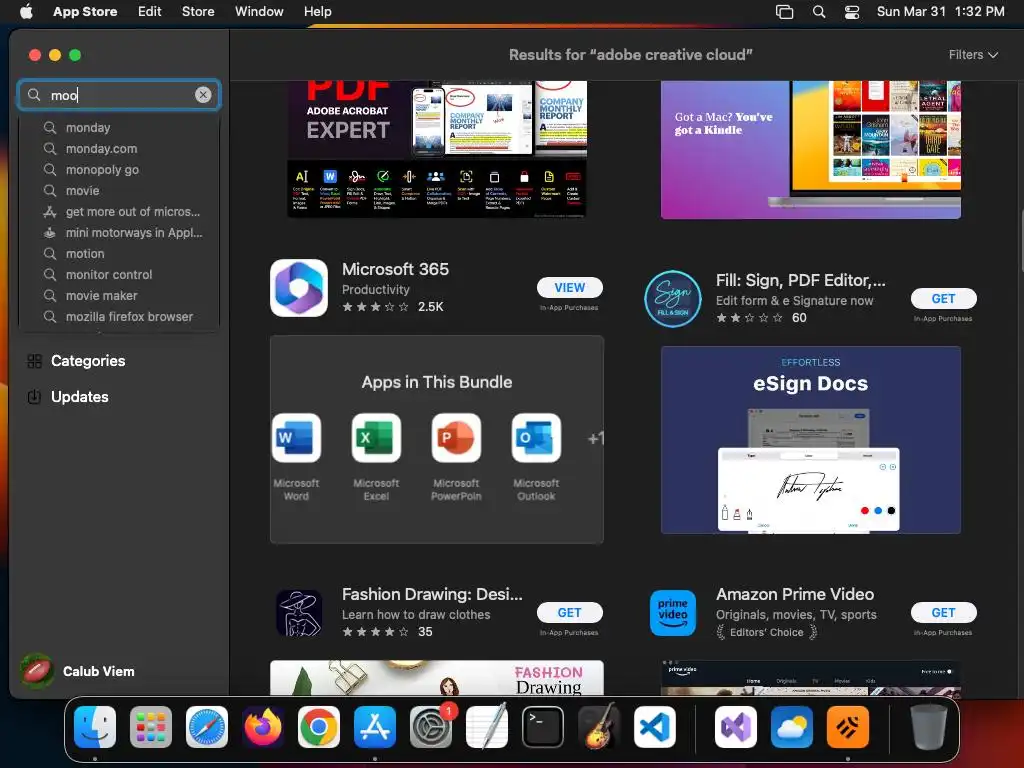Choose 'mini motorways in Appl...' suggestion
Viewport: 1024px width, 768px height.
(x=120, y=232)
